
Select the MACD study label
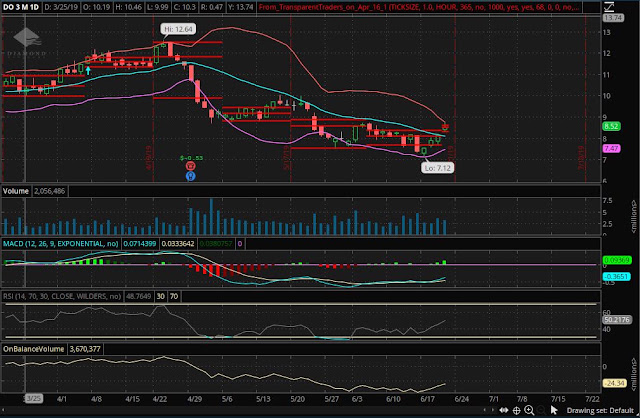(x=61, y=244)
